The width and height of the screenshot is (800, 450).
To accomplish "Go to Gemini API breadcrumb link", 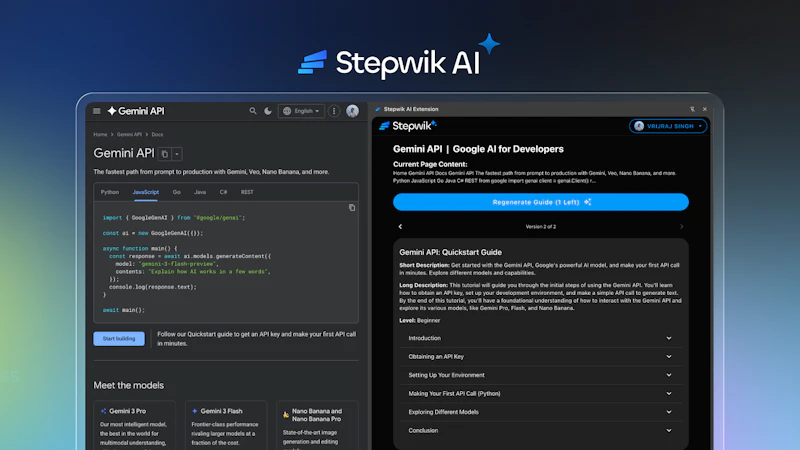I will [129, 135].
